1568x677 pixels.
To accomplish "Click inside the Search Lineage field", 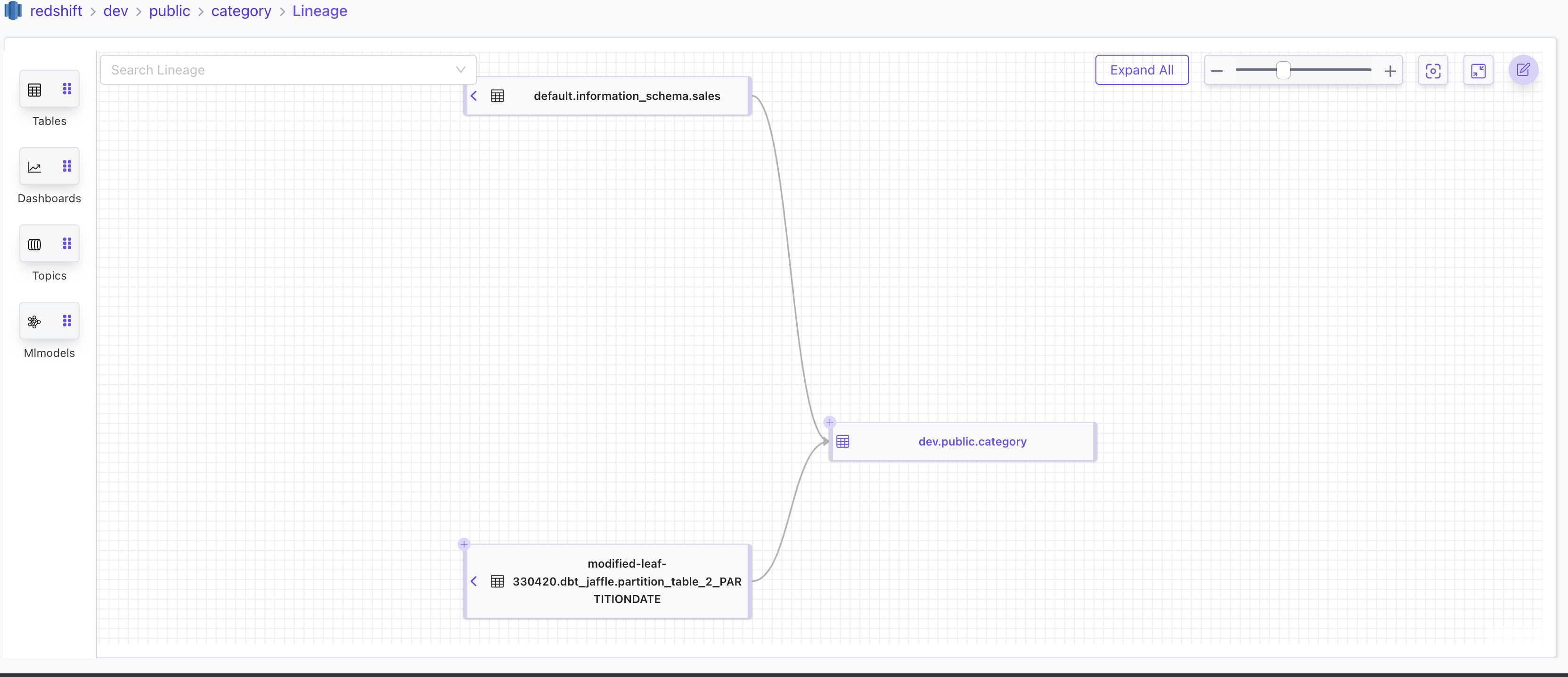I will [x=262, y=69].
